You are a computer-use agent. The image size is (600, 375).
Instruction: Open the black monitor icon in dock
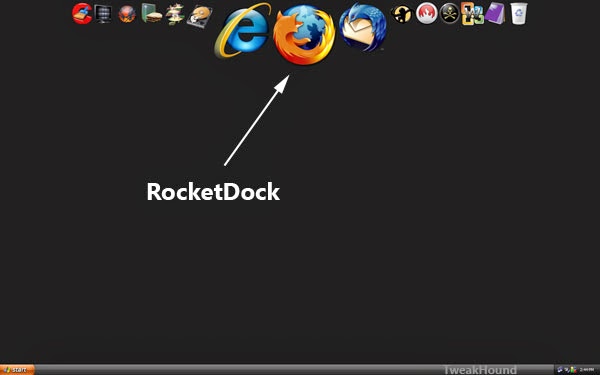(103, 14)
